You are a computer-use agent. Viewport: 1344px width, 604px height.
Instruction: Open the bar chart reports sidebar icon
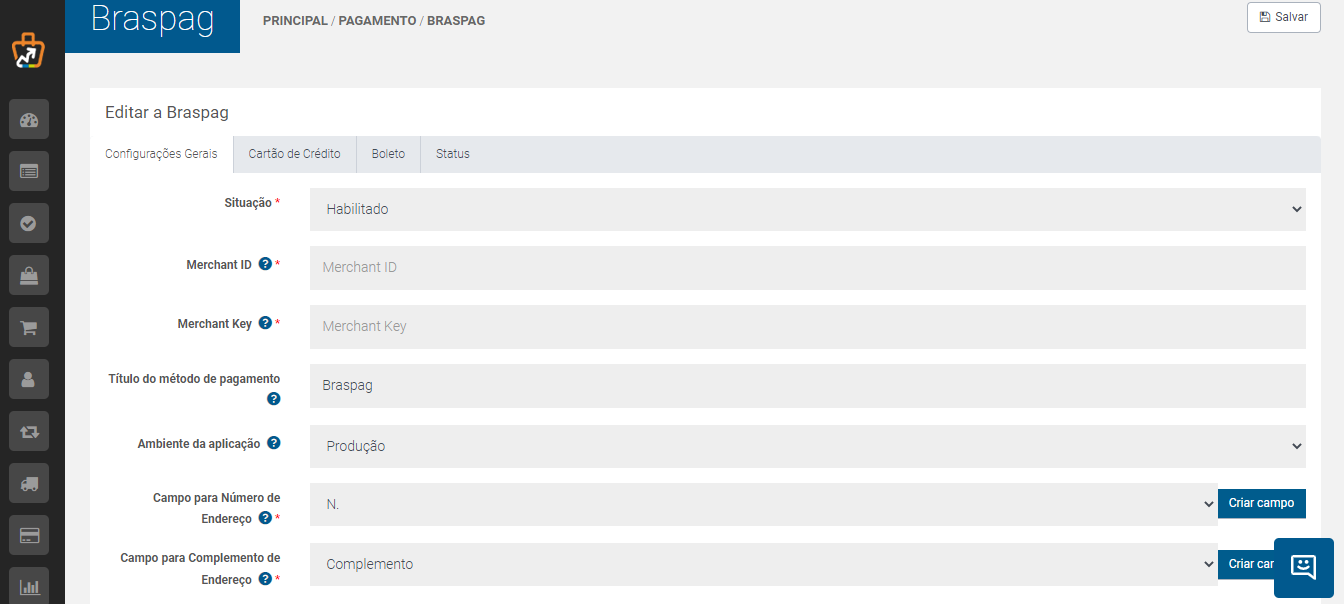point(29,586)
